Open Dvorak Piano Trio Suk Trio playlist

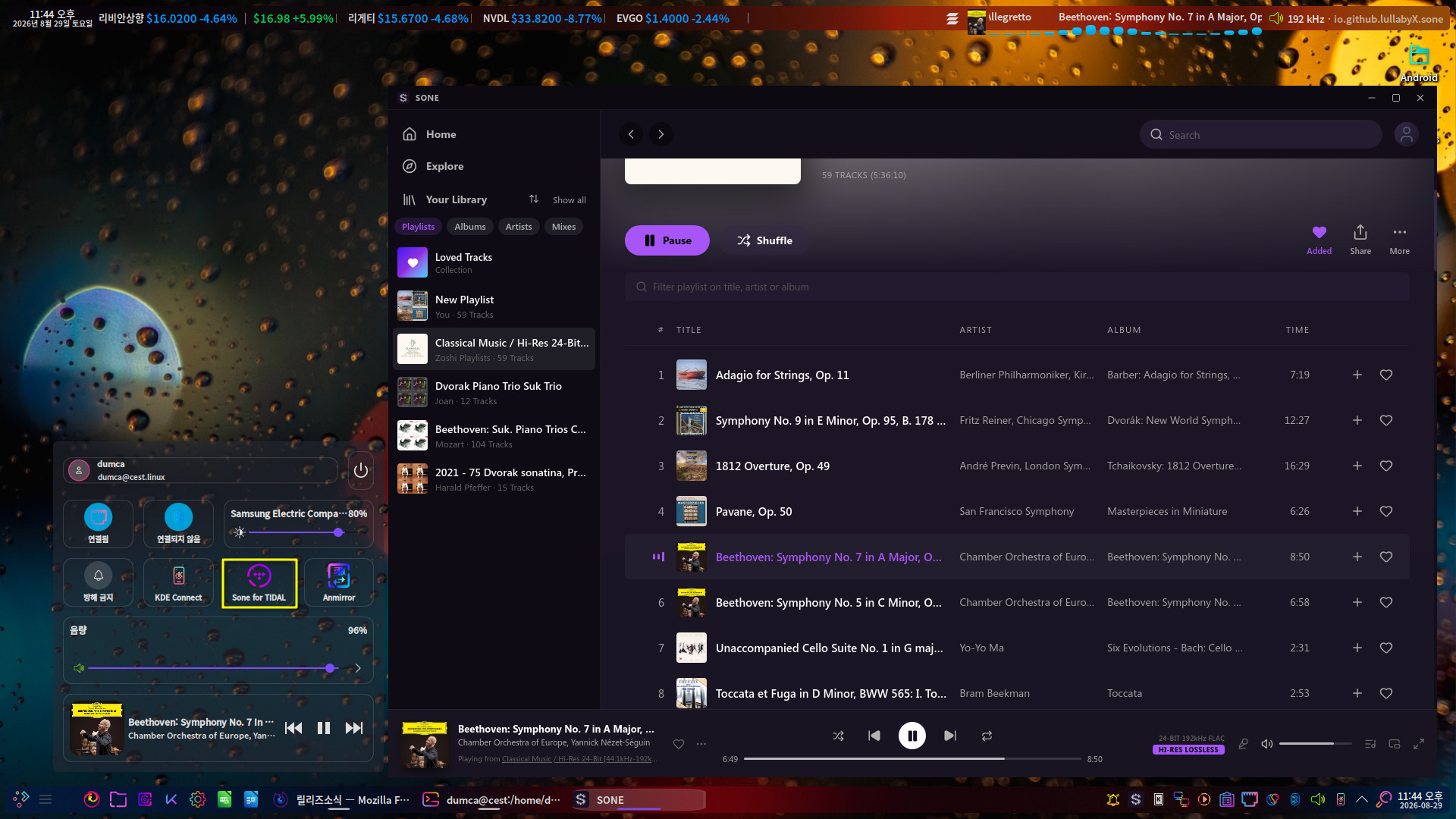click(494, 393)
